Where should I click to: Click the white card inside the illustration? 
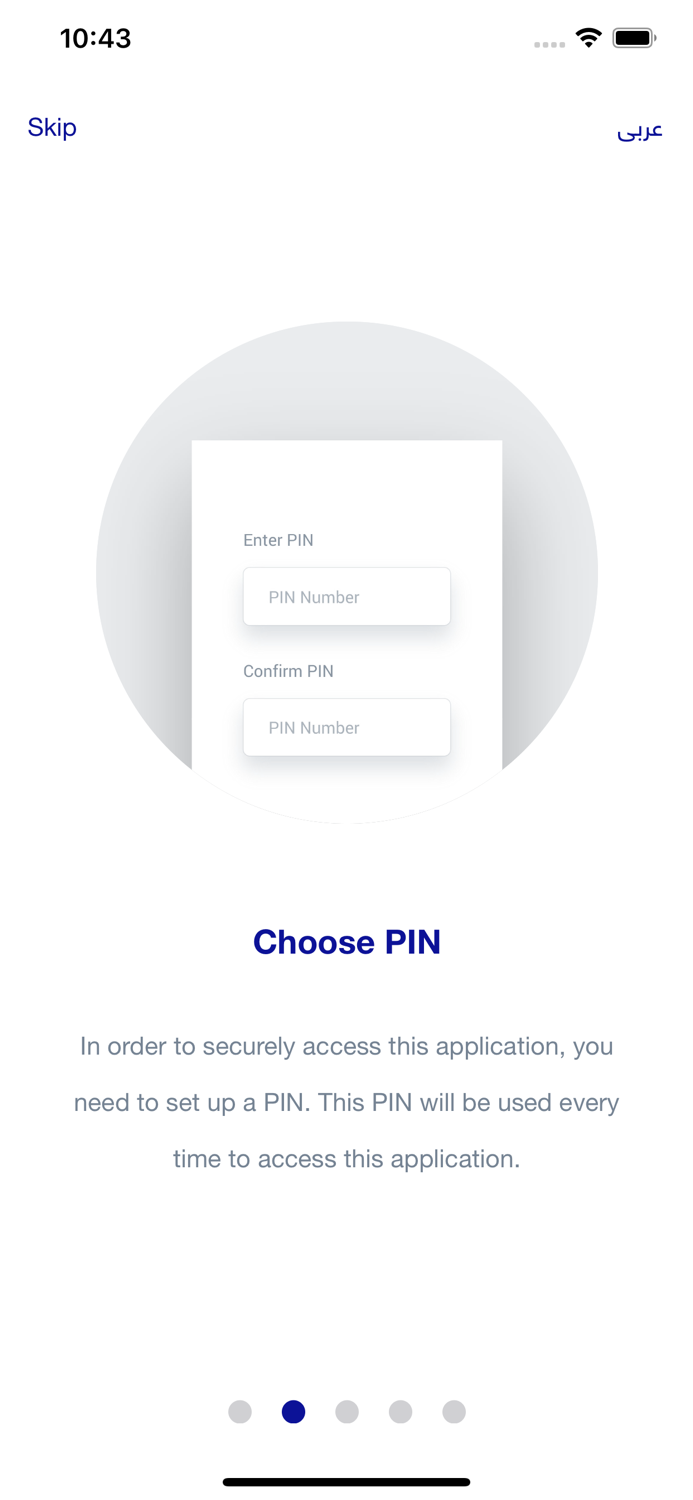[346, 610]
